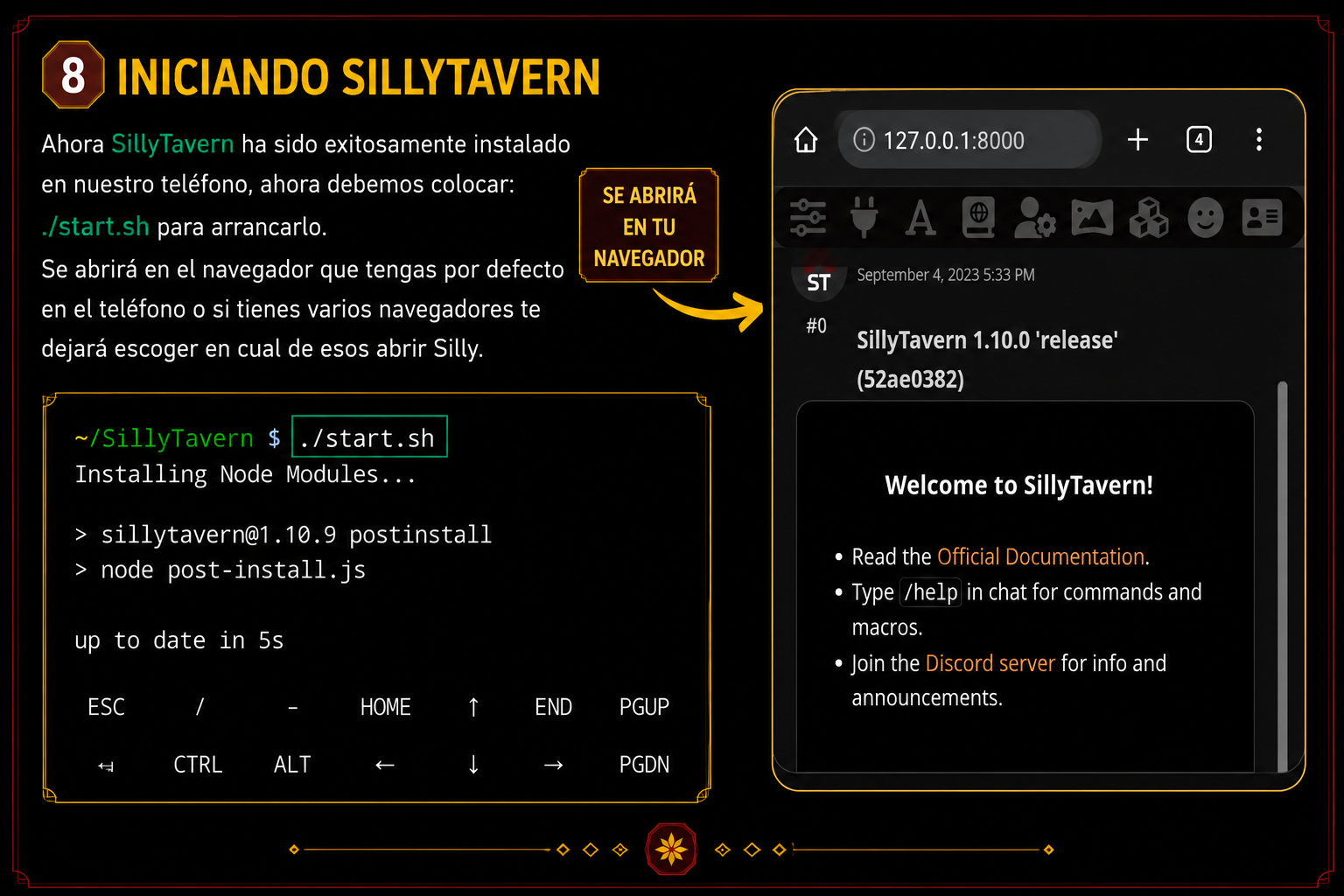Tap the HOME key in terminal extra keys
The height and width of the screenshot is (896, 1344).
(x=385, y=707)
